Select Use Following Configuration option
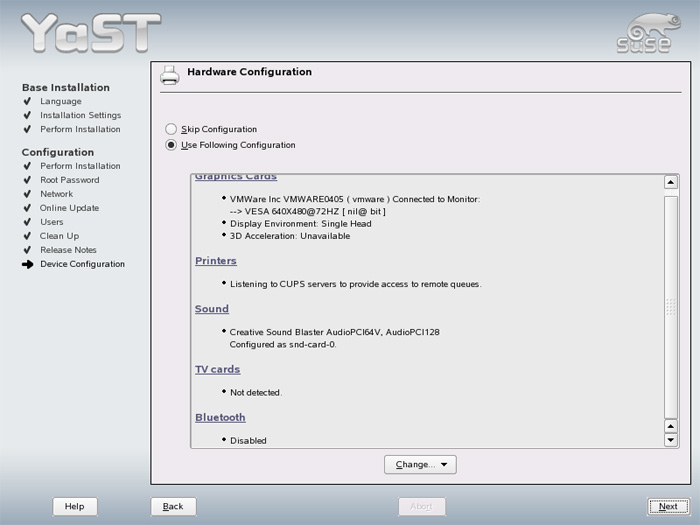700x525 pixels. [x=171, y=145]
